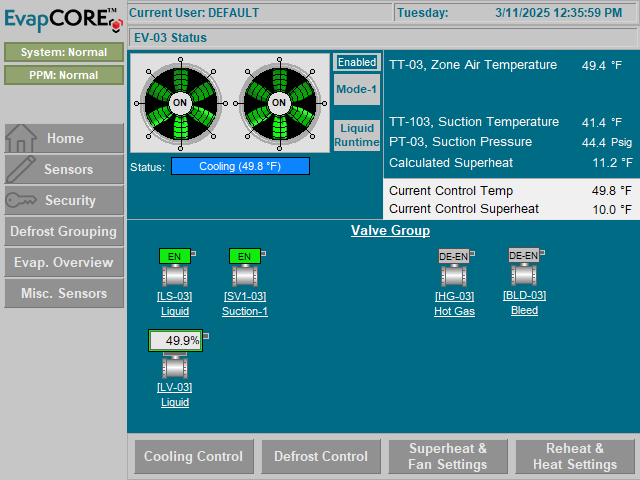Open Defrost Control settings

[x=321, y=456]
